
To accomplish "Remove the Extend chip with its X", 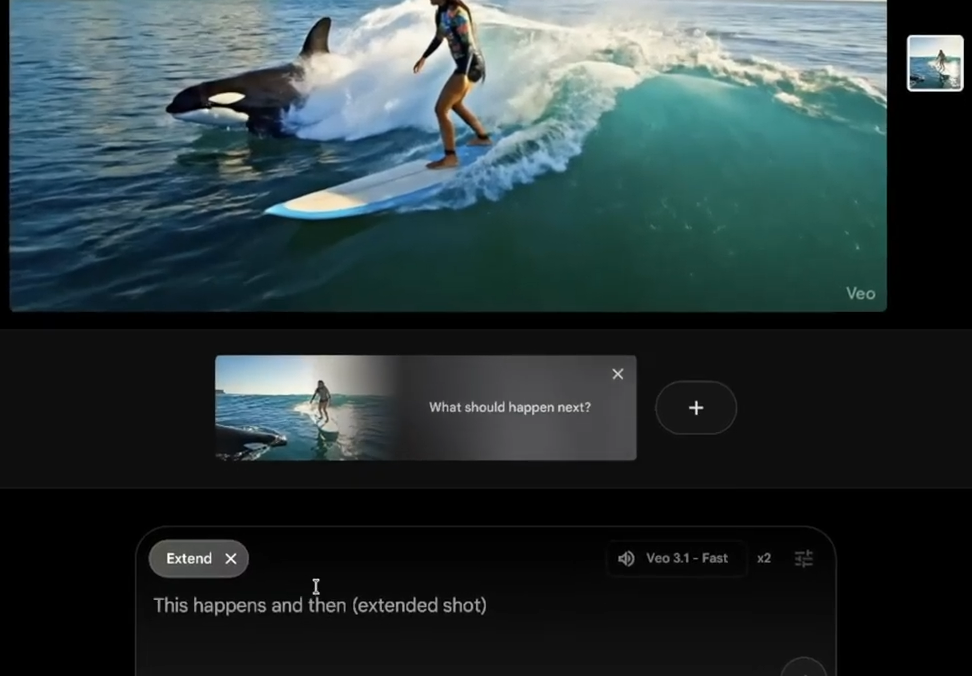I will pos(231,559).
